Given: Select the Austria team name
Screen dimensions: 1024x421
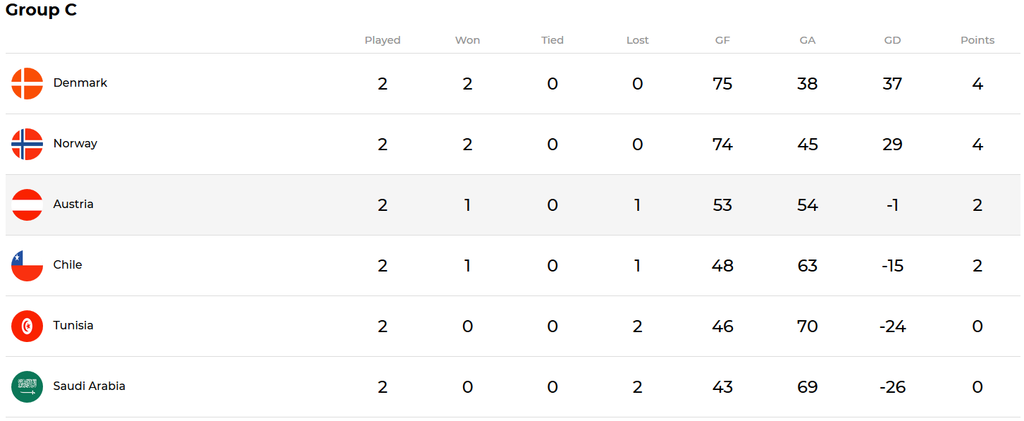Looking at the screenshot, I should [73, 204].
